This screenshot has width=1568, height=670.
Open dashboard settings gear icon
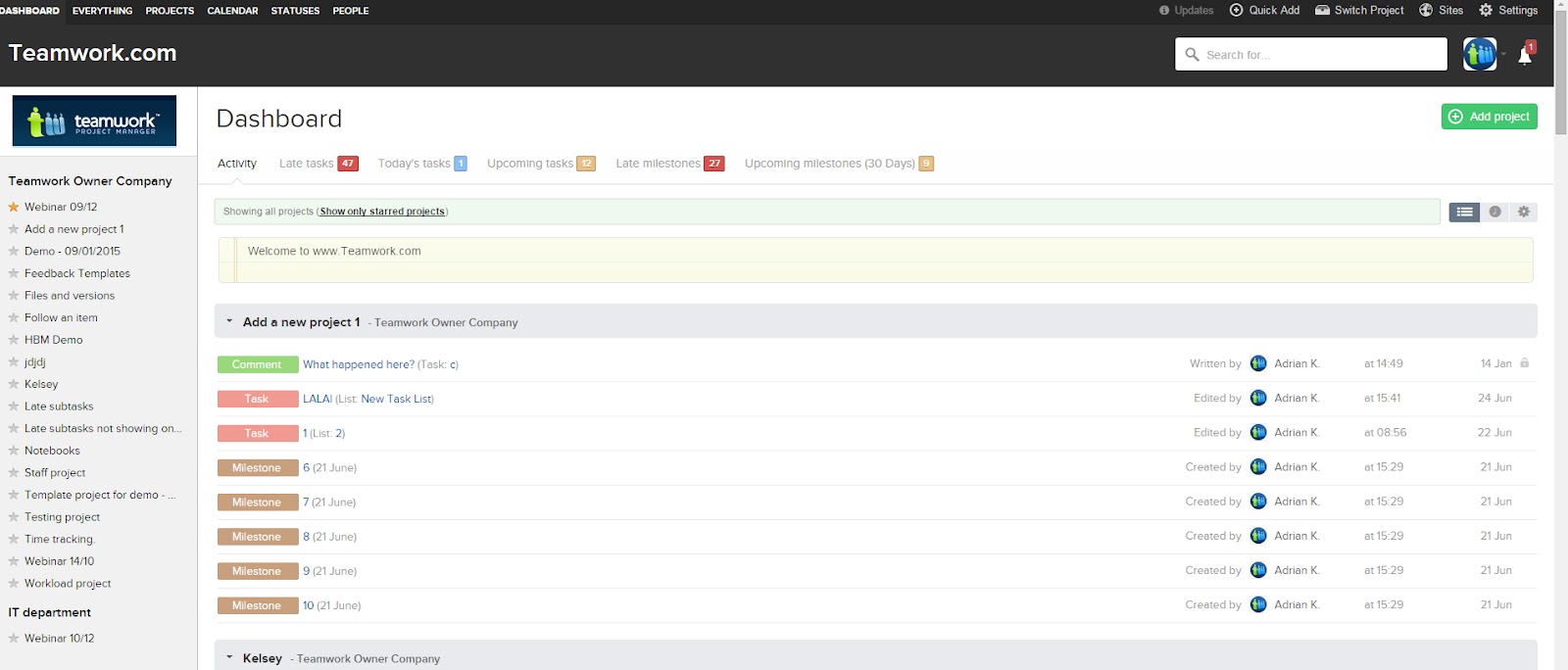1523,212
